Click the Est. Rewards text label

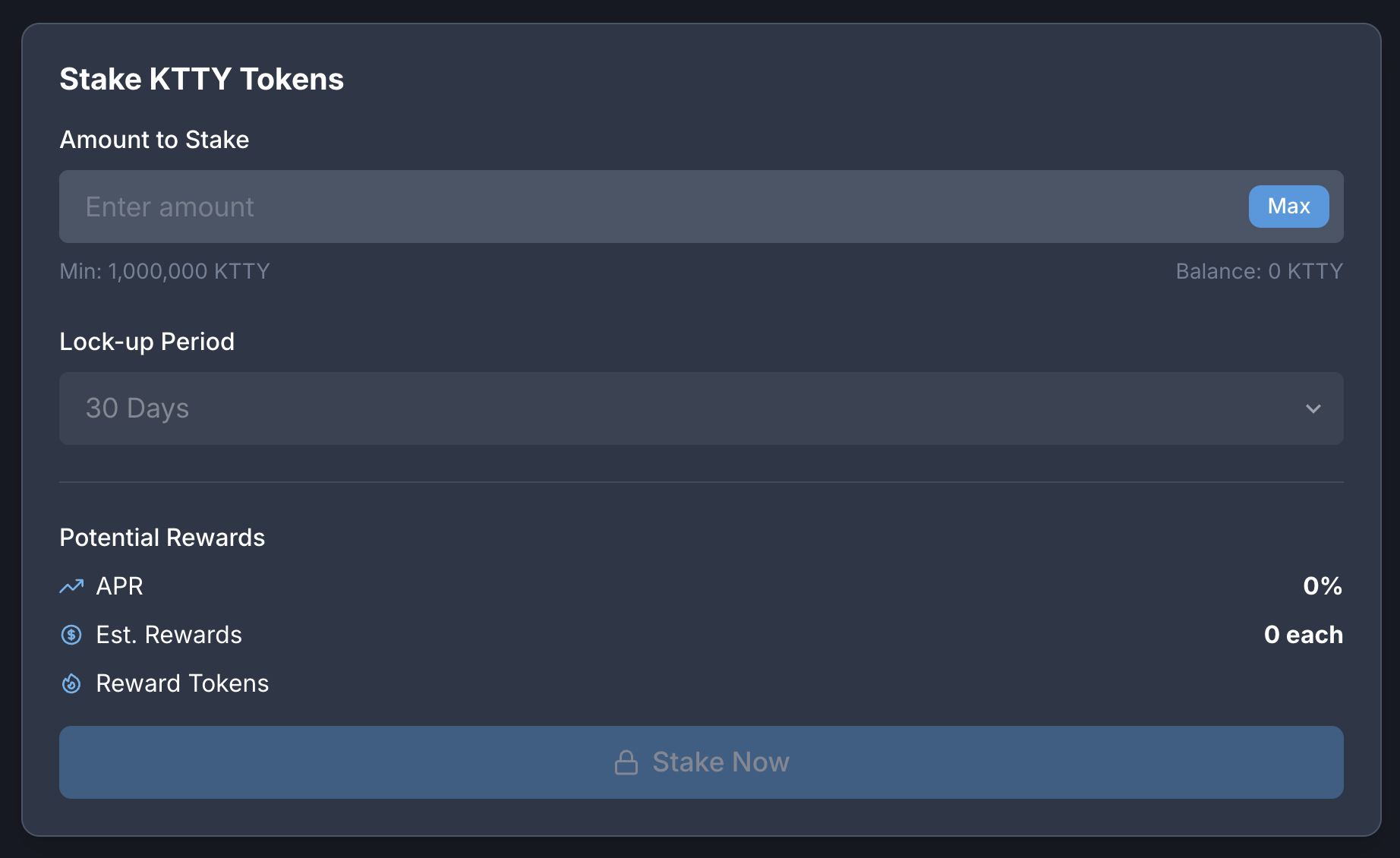click(x=169, y=635)
